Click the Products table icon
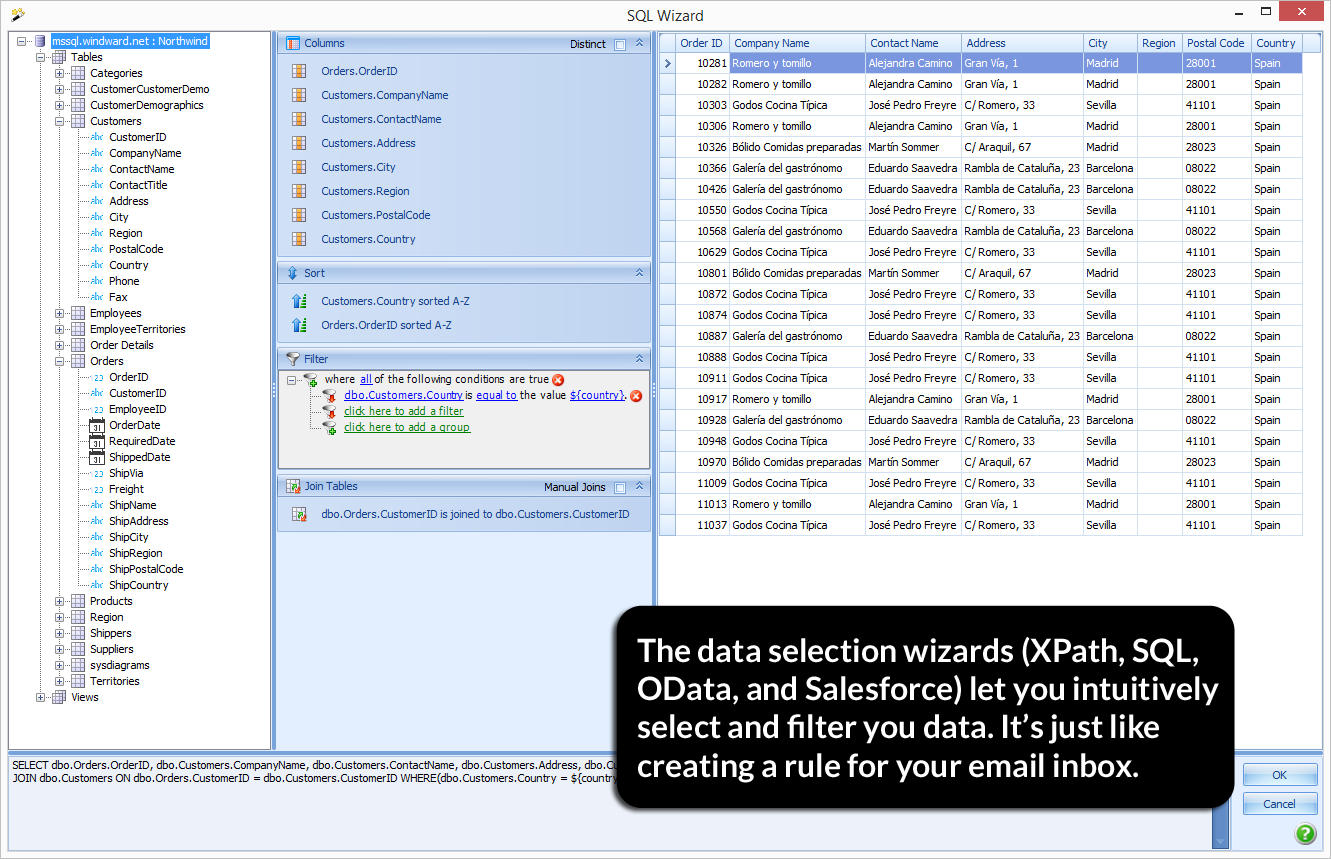1331x859 pixels. [78, 601]
